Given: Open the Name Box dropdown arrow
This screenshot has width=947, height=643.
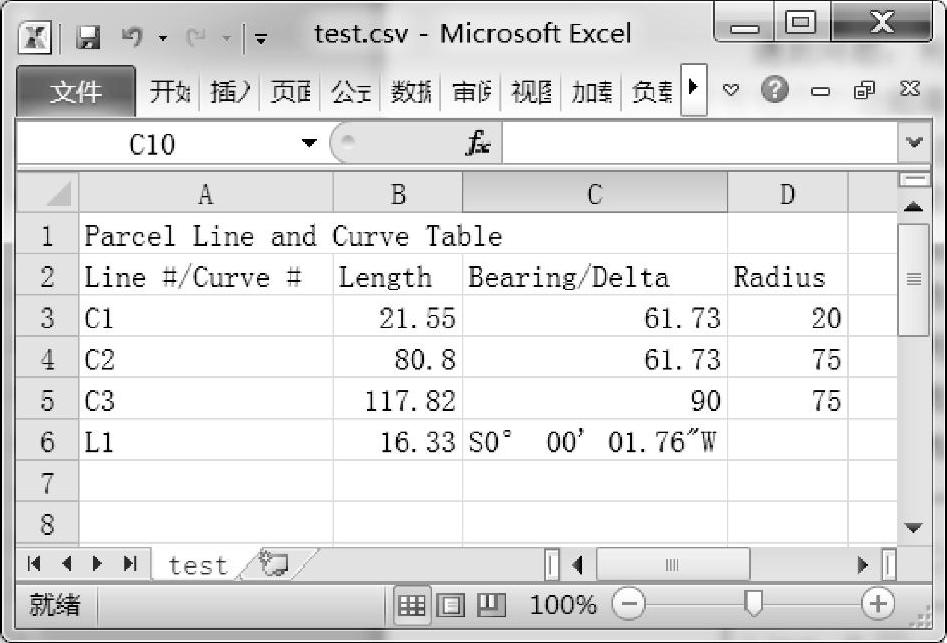Looking at the screenshot, I should point(309,144).
